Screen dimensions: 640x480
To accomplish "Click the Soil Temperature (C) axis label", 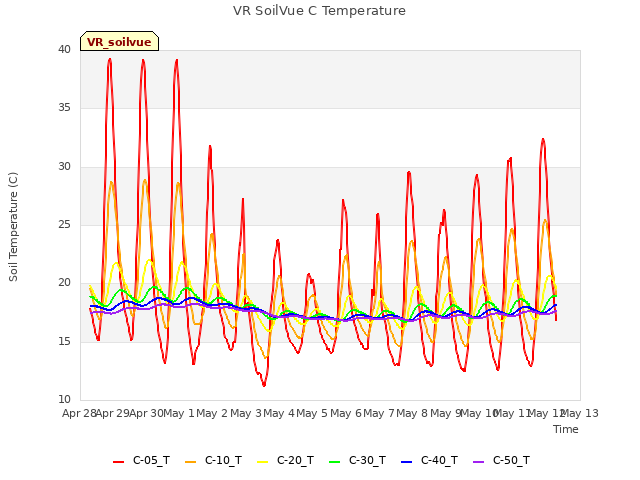I will click(x=13, y=227).
